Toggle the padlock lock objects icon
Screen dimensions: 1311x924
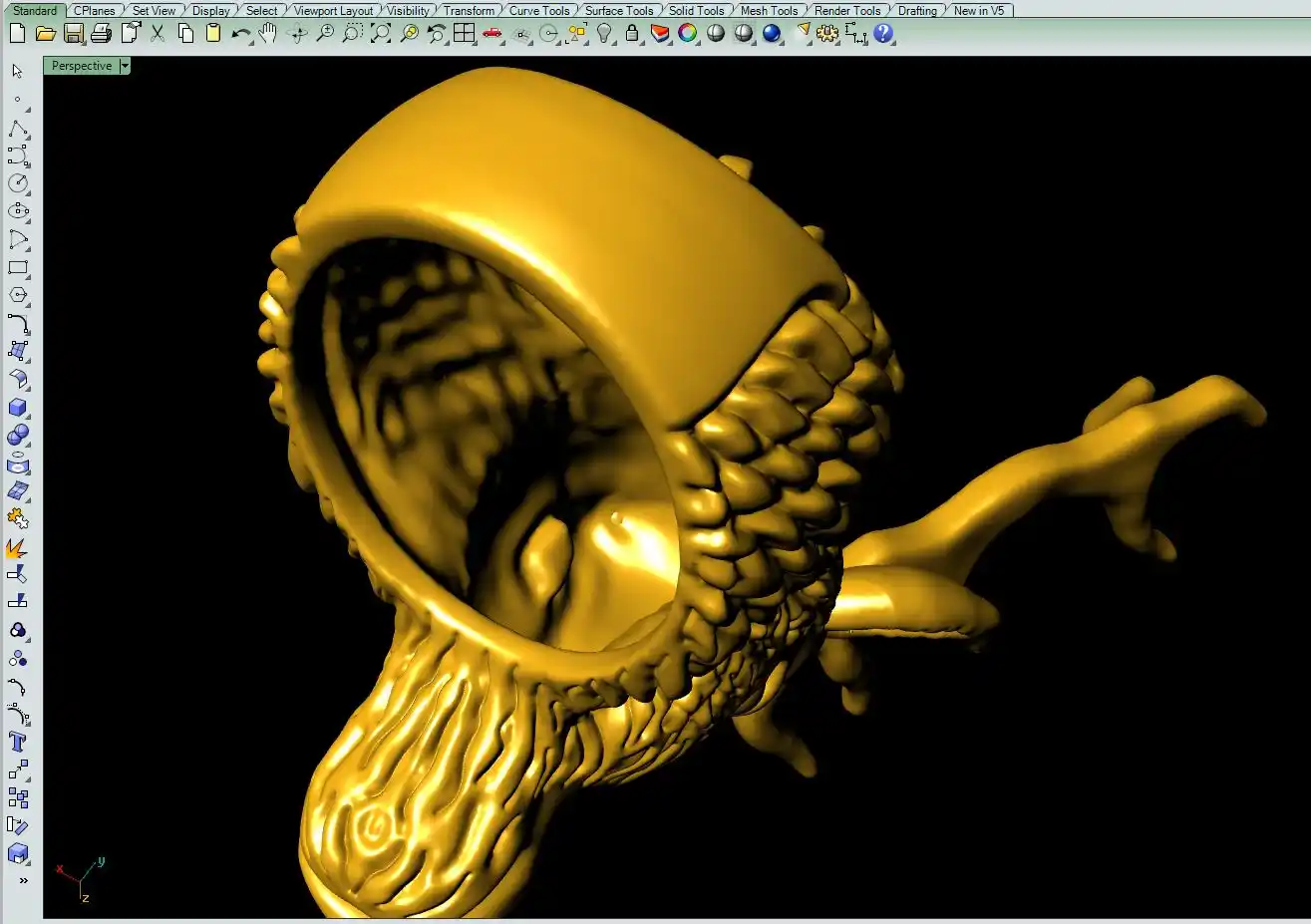632,34
